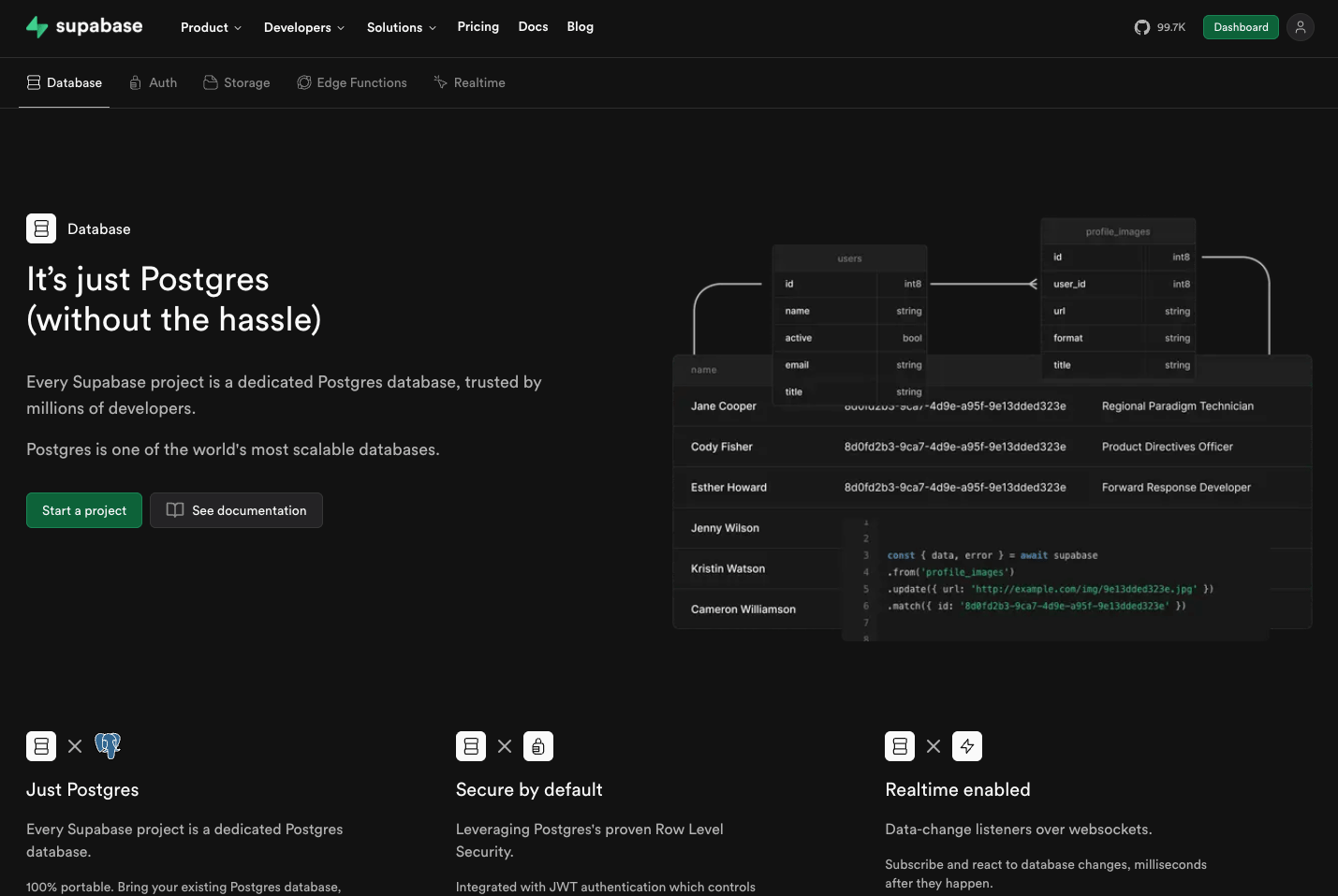
Task: Select the Edge Functions icon
Action: pyautogui.click(x=304, y=82)
